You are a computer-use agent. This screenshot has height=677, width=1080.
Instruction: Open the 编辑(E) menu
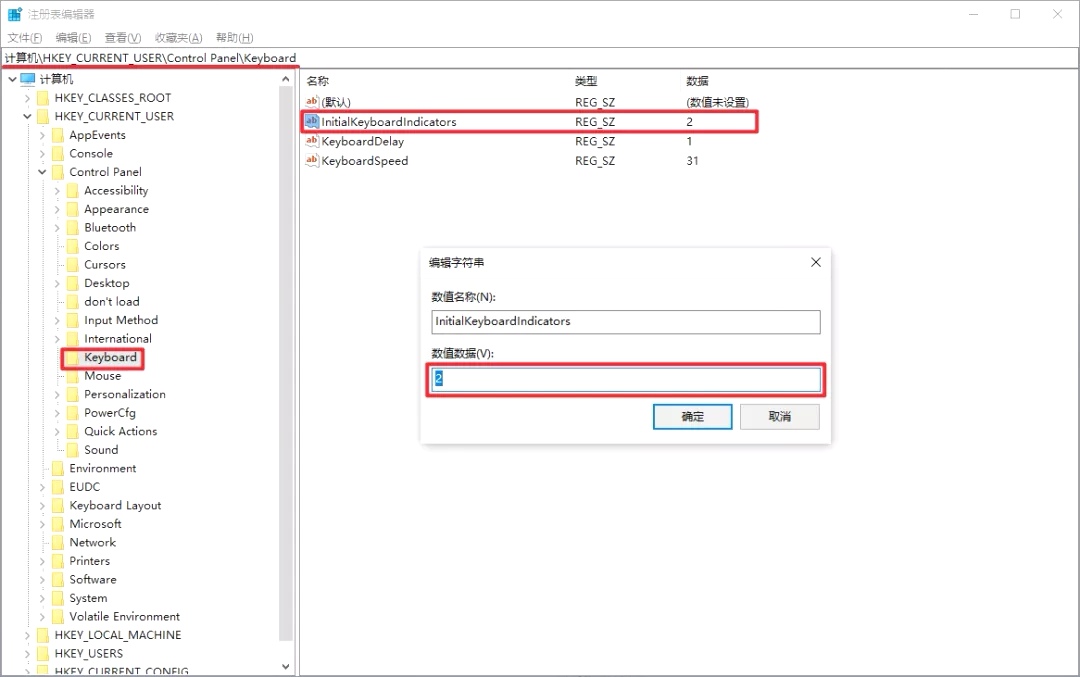[x=73, y=38]
